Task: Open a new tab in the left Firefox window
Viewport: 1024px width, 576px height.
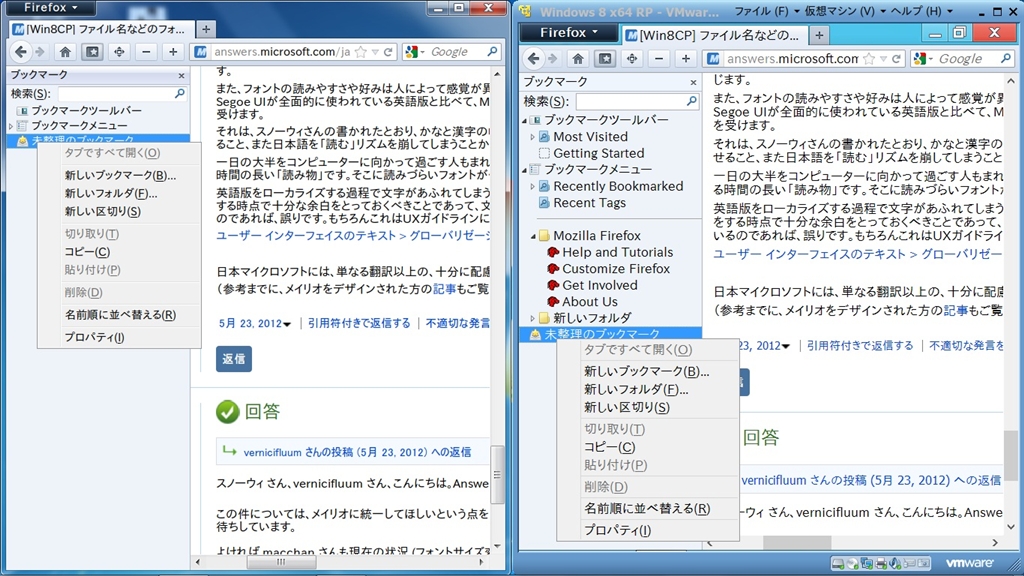Action: (x=206, y=30)
